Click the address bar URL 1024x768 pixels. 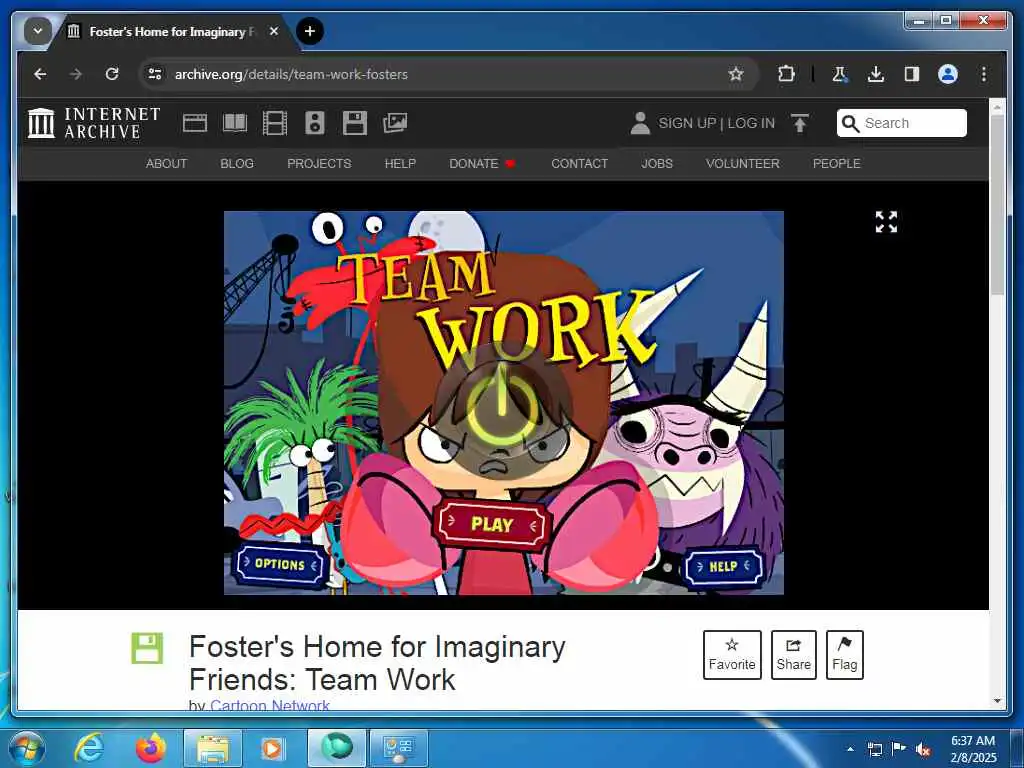tap(291, 74)
